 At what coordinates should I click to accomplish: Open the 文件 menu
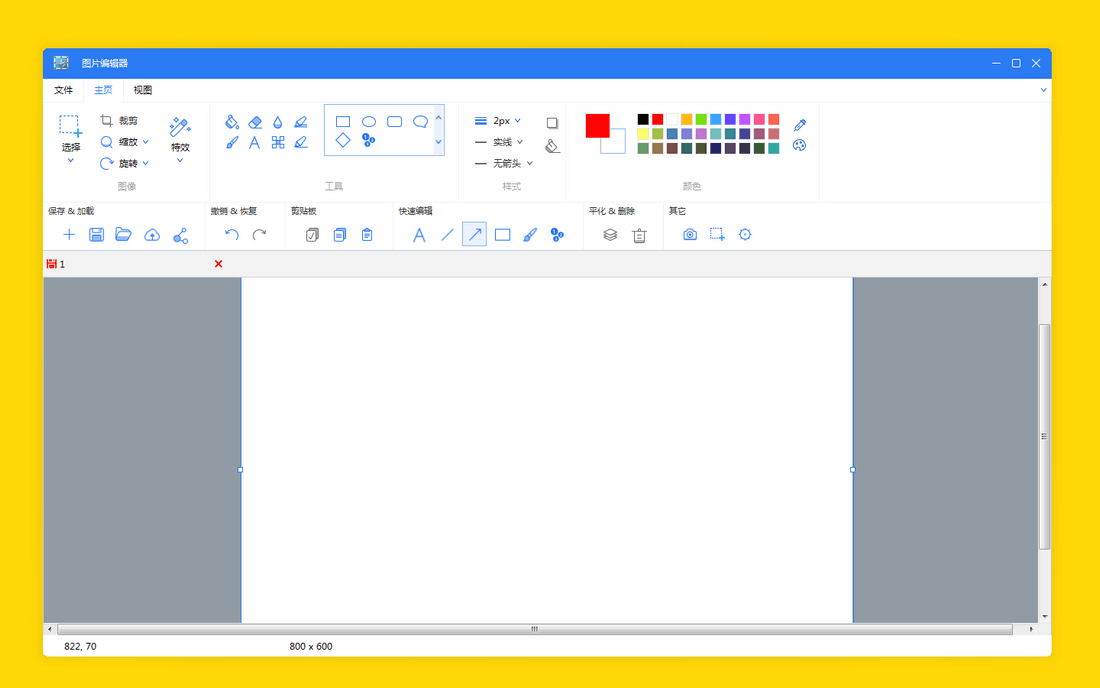click(63, 90)
